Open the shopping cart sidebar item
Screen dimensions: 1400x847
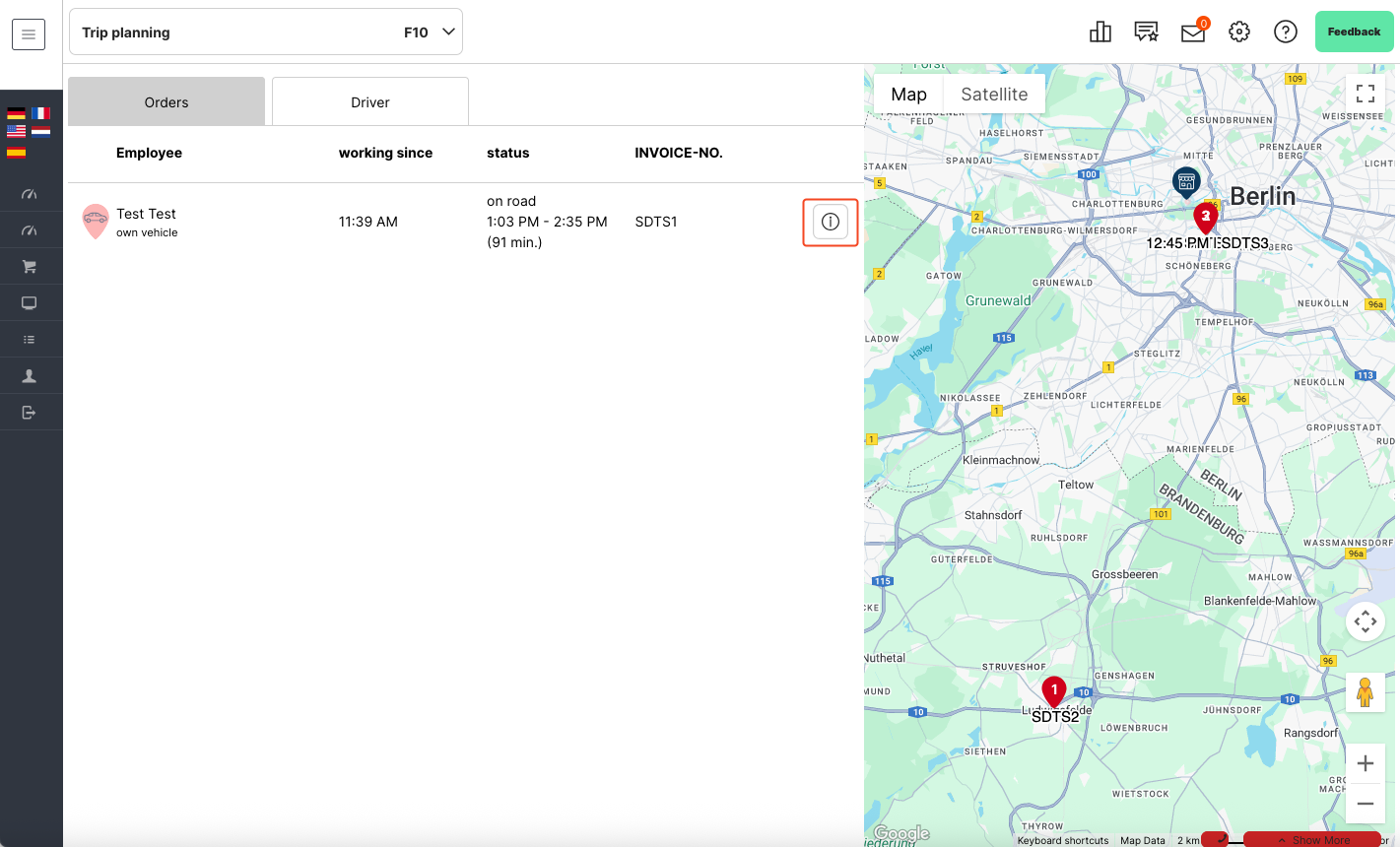pyautogui.click(x=30, y=267)
